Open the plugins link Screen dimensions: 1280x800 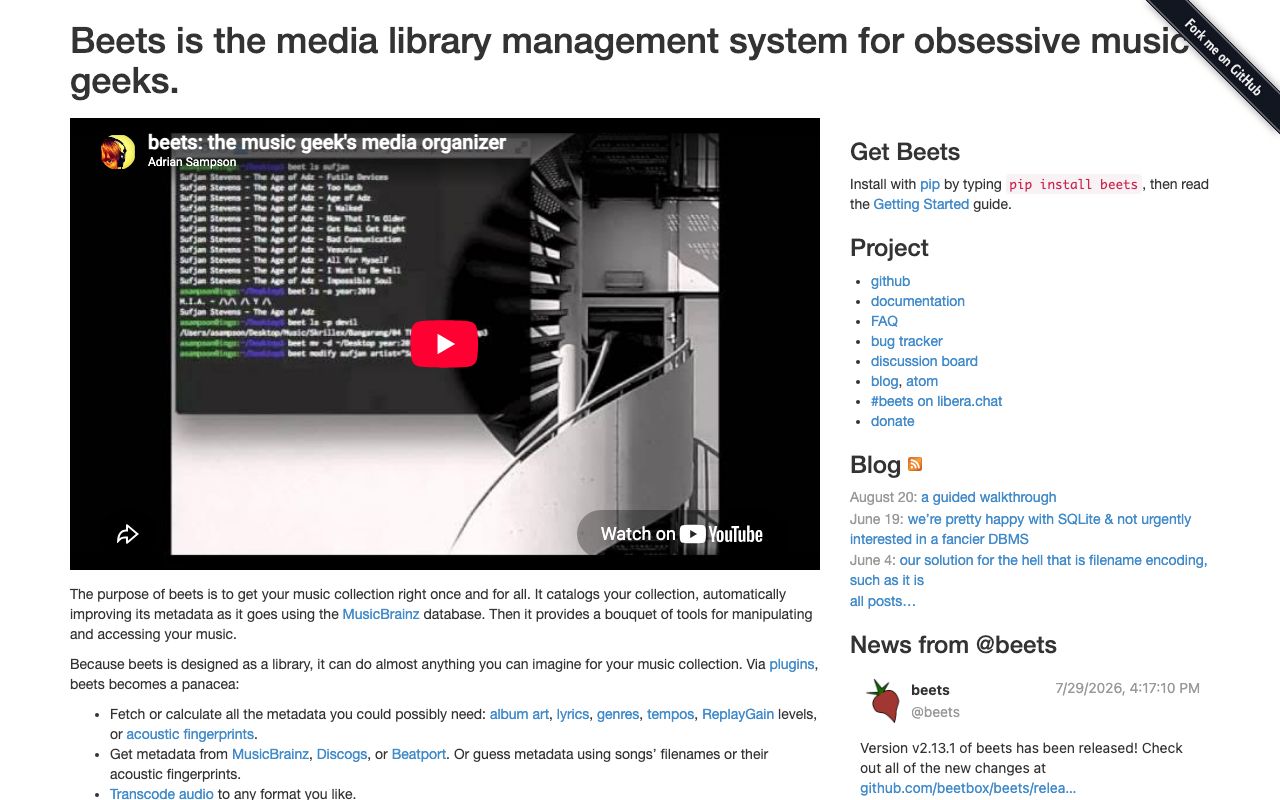792,664
